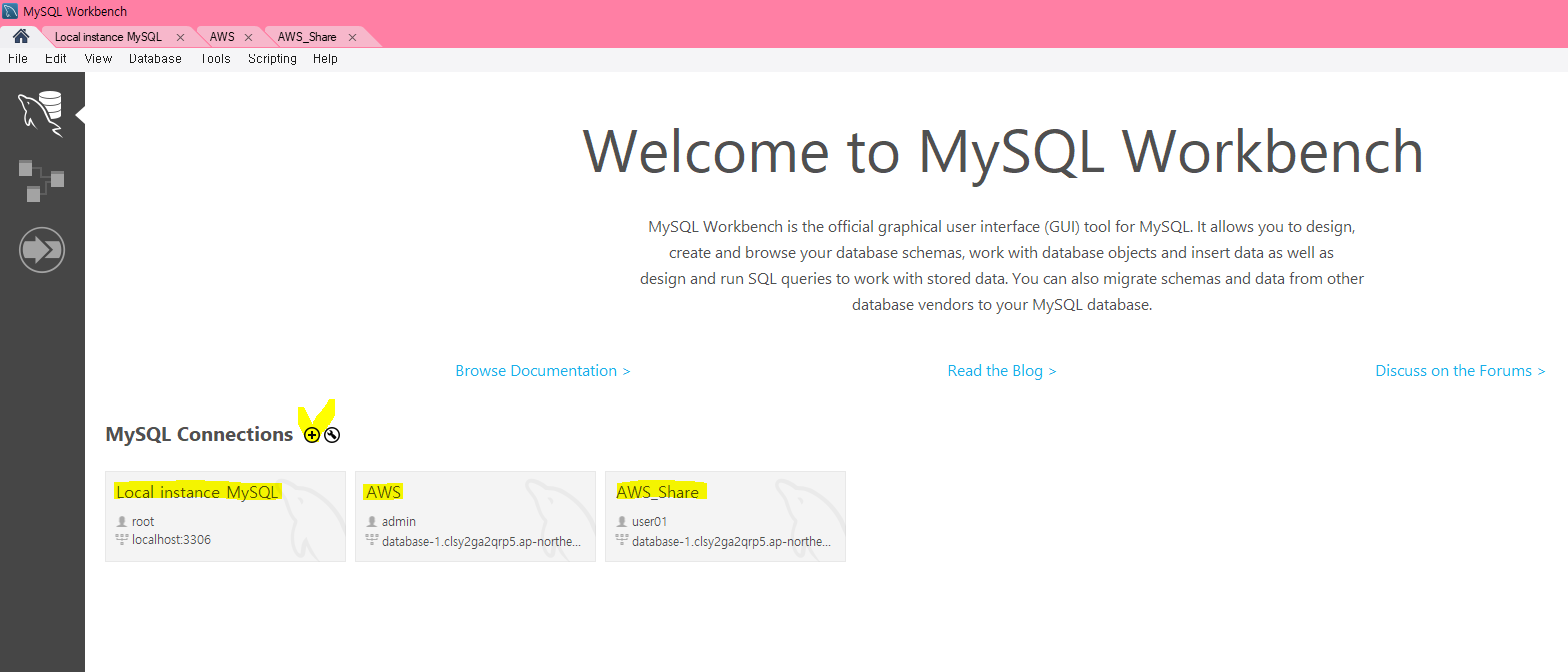Open the Edit menu

(x=56, y=59)
